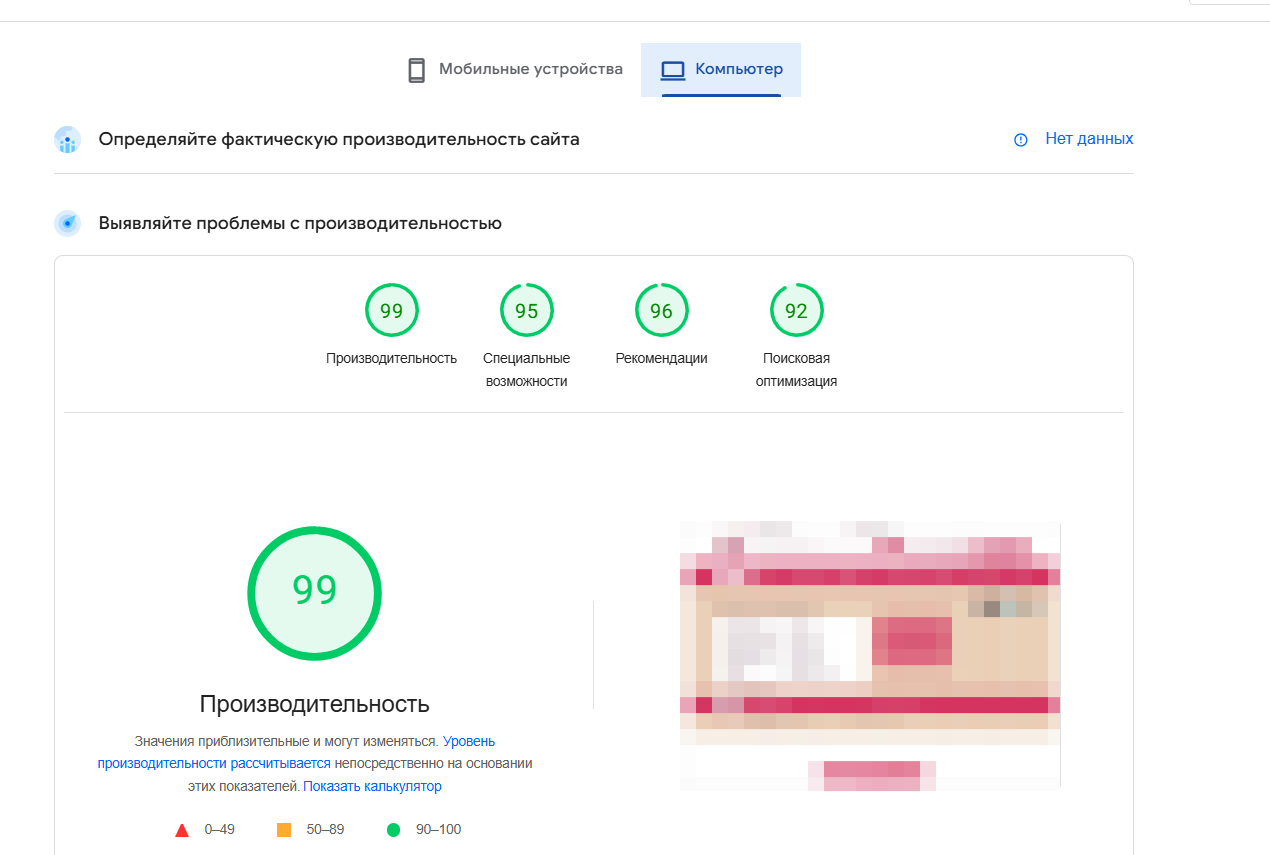Expand Показать калькулятор
Viewport: 1270px width, 855px height.
372,786
